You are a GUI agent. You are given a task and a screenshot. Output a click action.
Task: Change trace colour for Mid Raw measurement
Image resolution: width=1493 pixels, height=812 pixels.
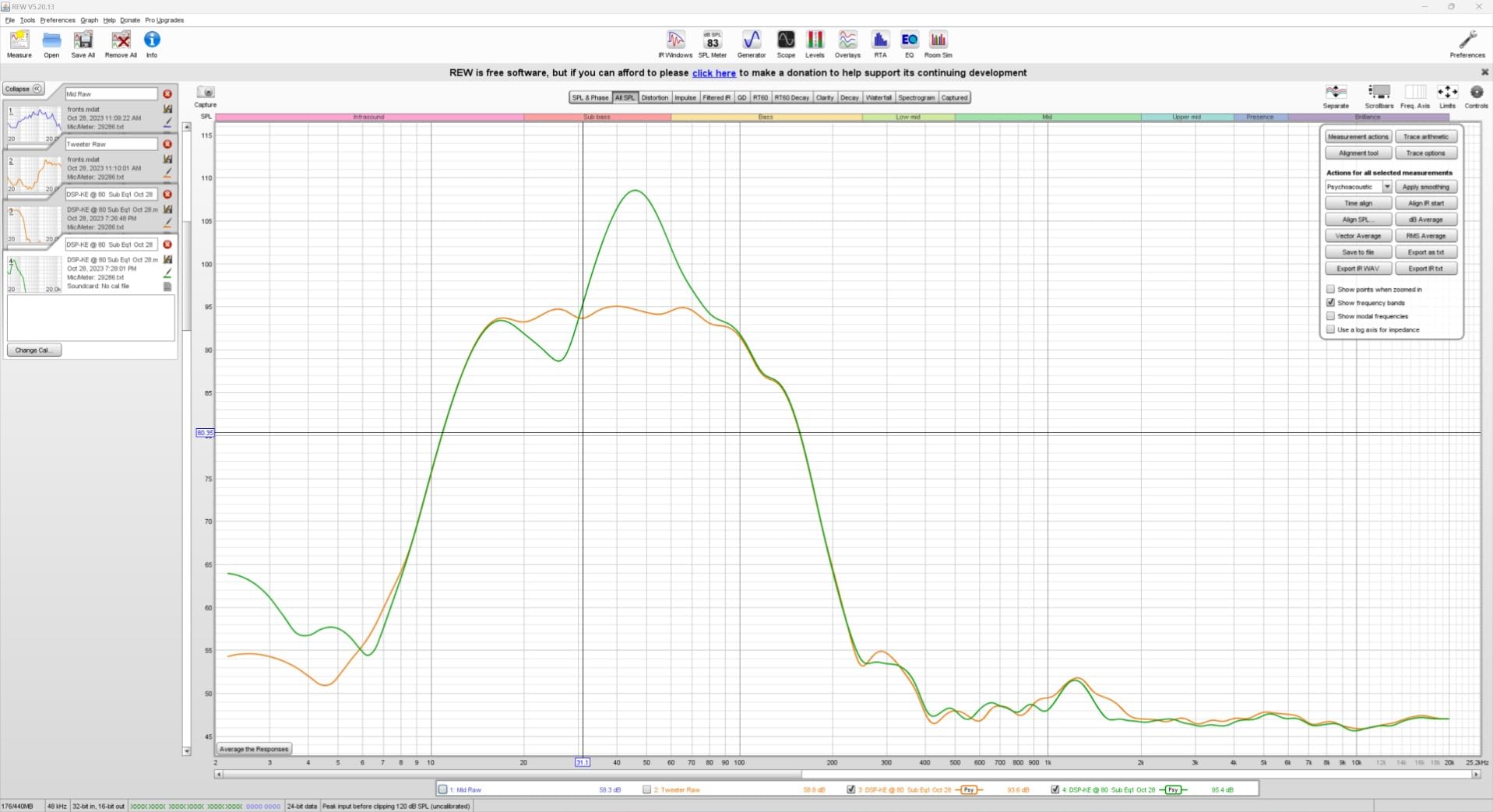pos(167,122)
